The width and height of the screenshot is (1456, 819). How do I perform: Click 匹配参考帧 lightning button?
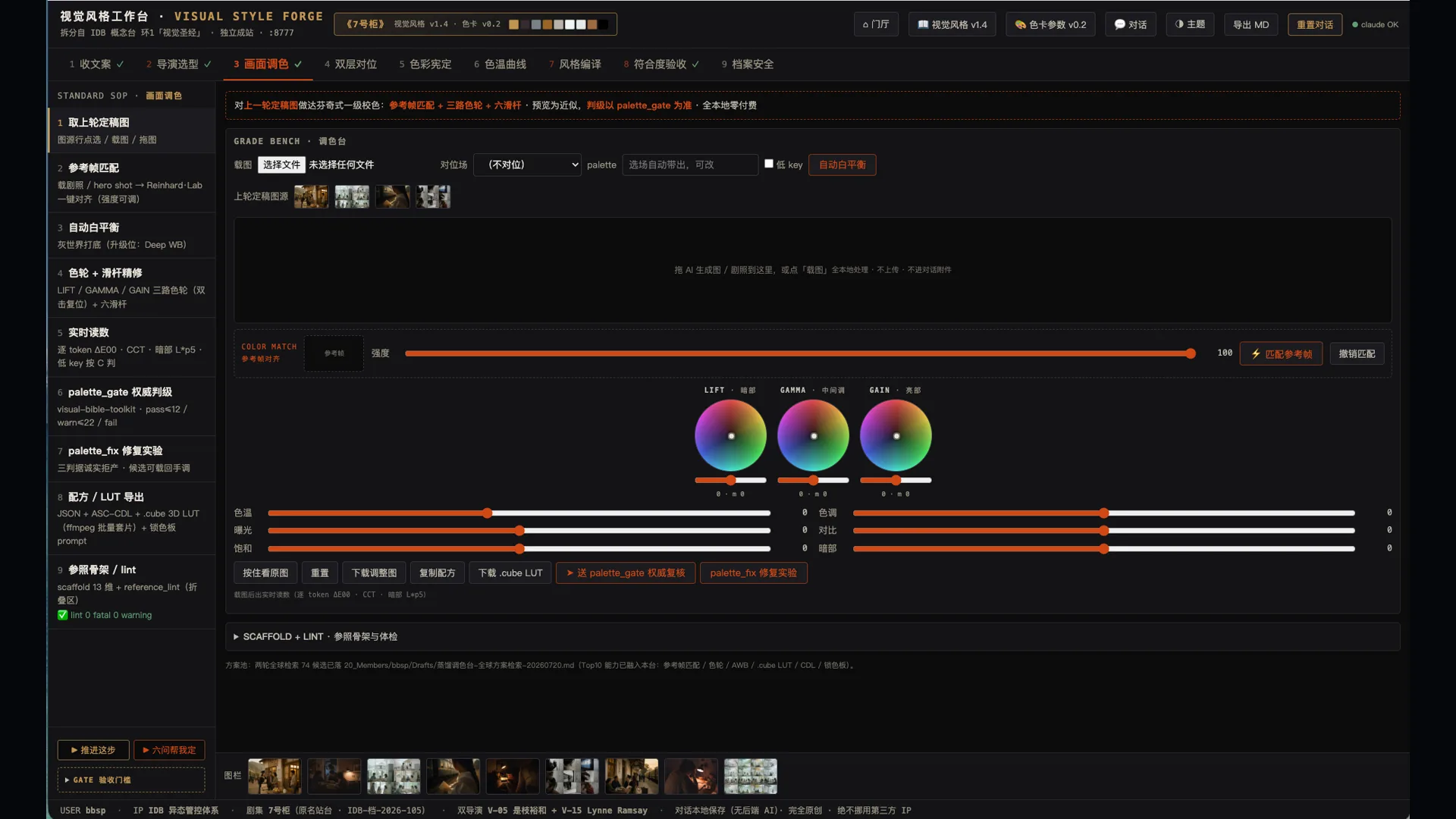click(1281, 353)
